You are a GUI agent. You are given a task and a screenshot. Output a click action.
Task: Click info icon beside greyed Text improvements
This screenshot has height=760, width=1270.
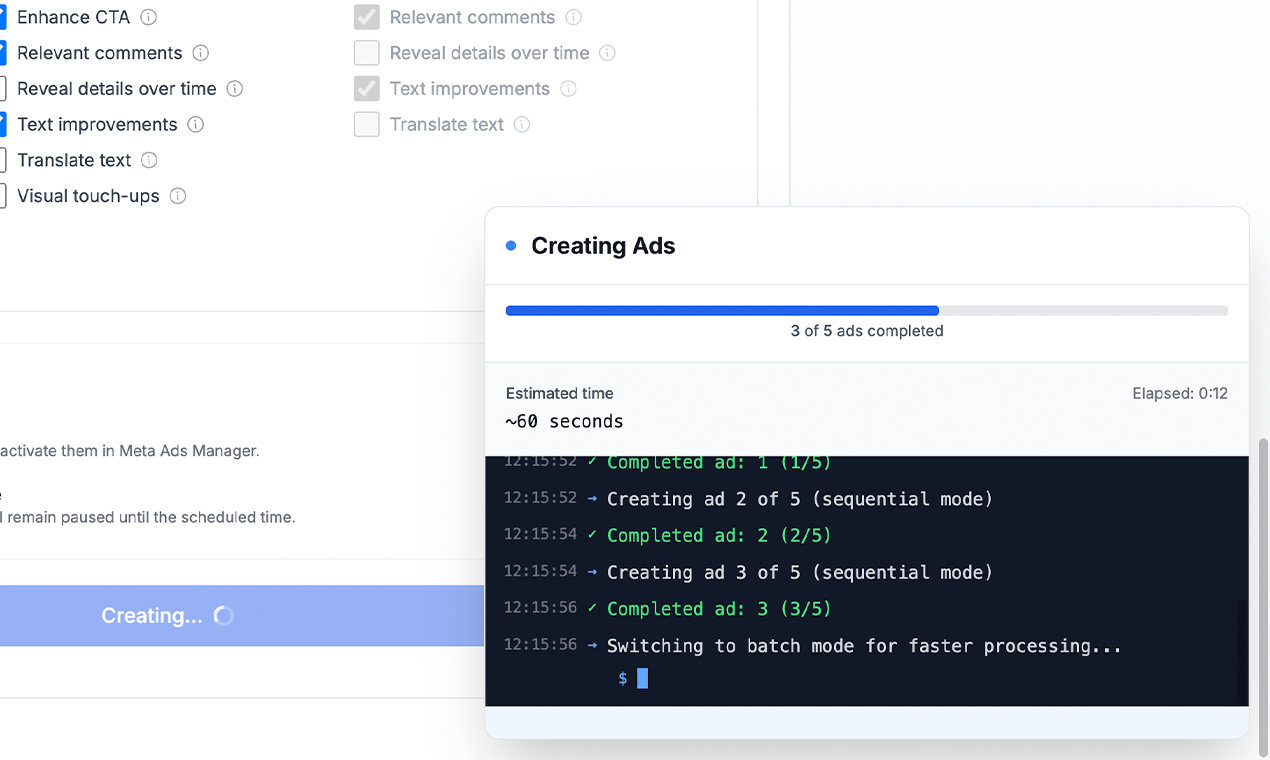click(568, 89)
